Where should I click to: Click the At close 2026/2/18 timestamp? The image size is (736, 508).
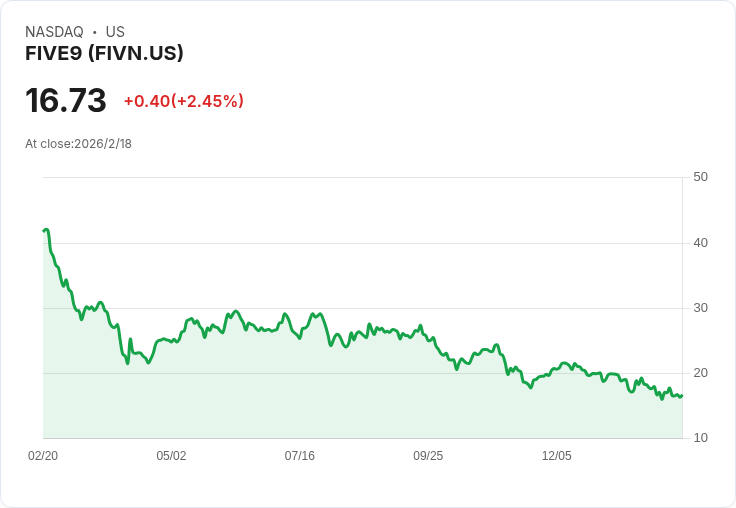click(78, 144)
